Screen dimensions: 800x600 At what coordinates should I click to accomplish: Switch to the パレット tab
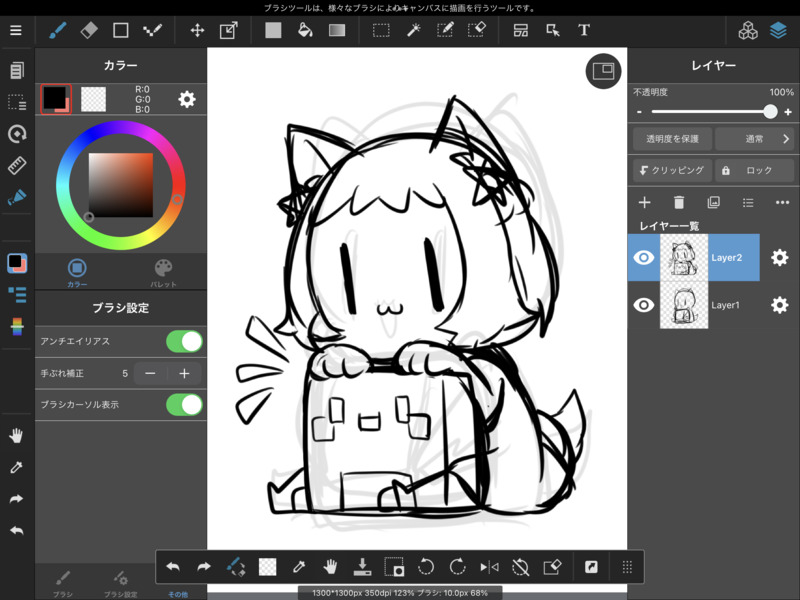coord(163,273)
